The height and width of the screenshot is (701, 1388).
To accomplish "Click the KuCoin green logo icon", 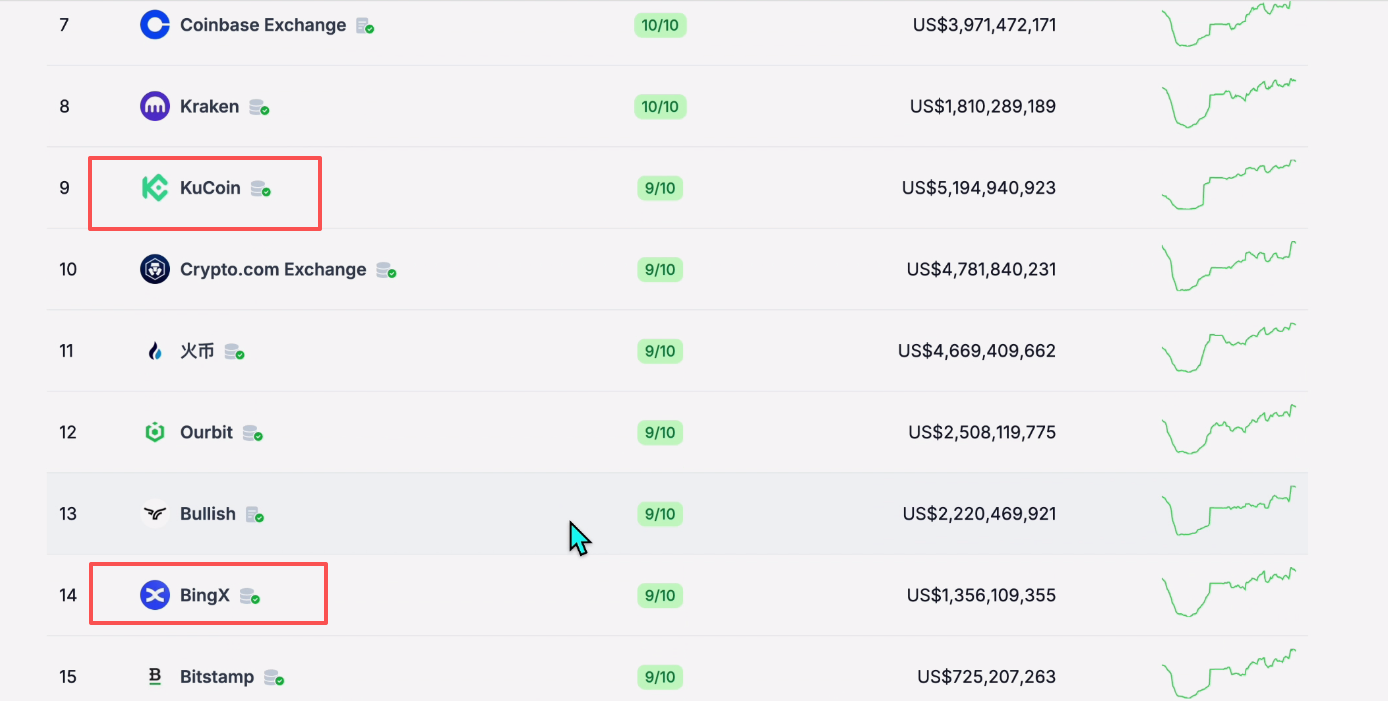I will tap(155, 188).
